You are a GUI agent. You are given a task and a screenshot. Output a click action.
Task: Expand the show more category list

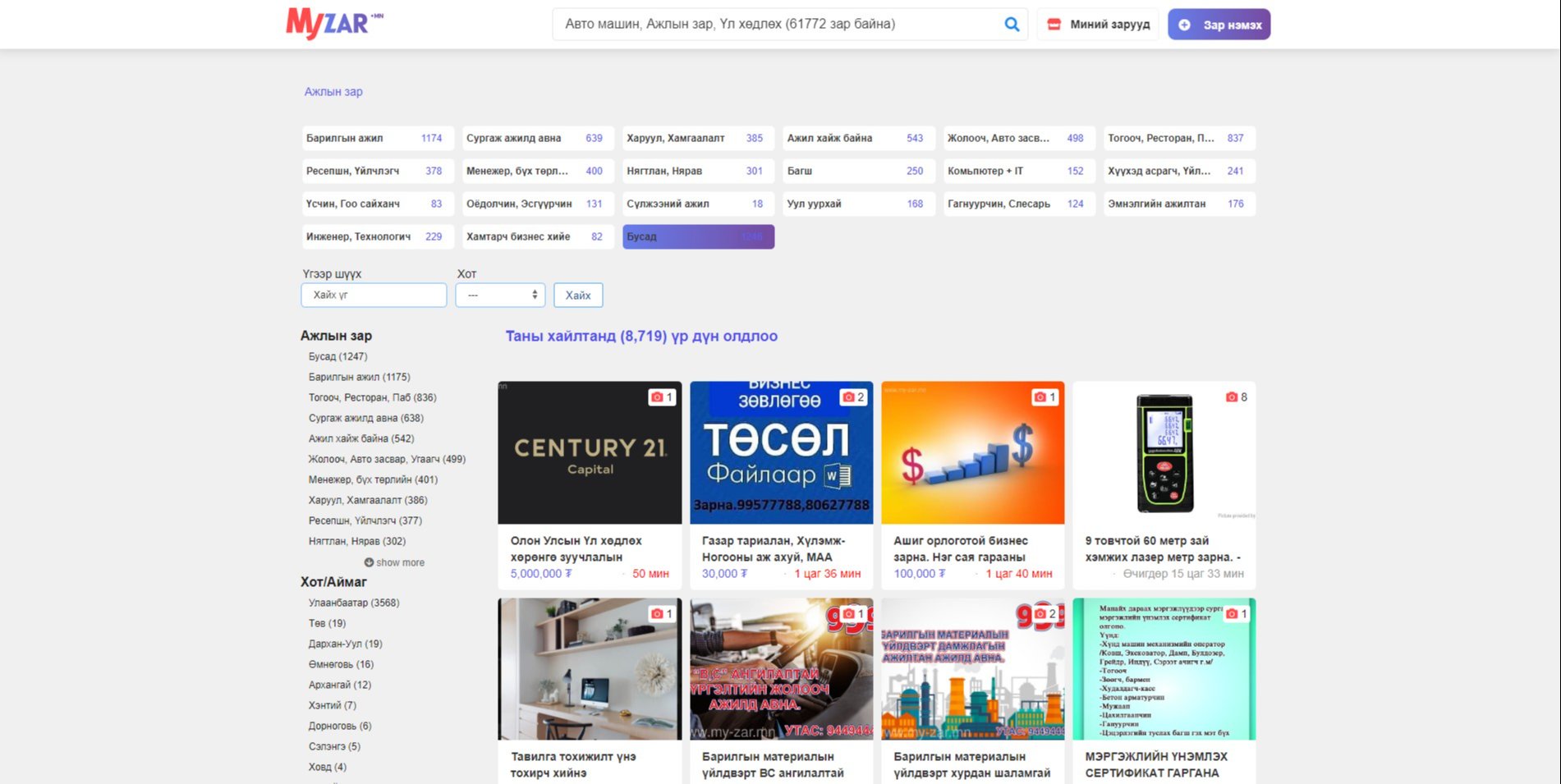(394, 562)
